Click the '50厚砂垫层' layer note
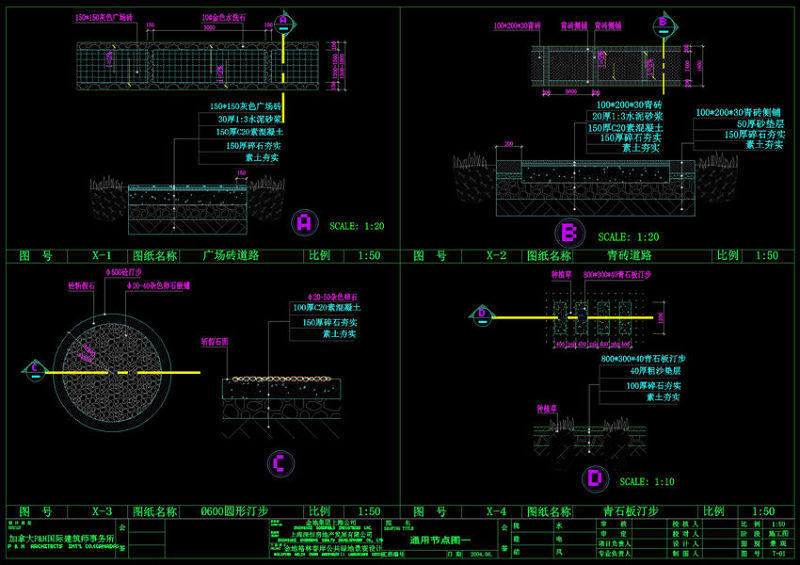The width and height of the screenshot is (800, 565). [x=760, y=124]
